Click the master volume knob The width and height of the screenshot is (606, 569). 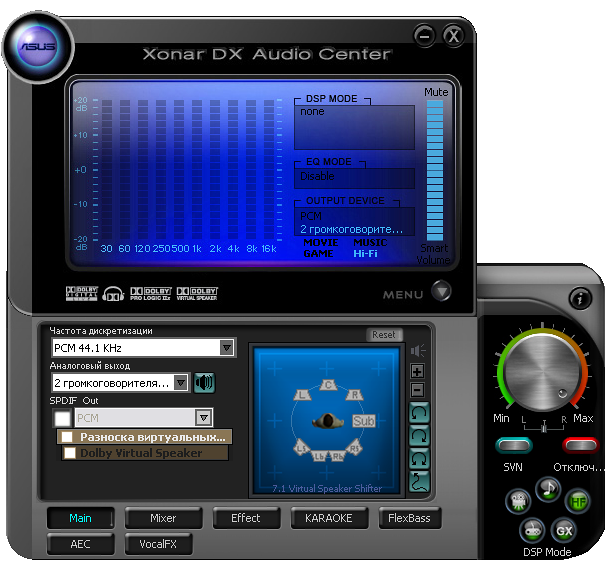pyautogui.click(x=542, y=371)
